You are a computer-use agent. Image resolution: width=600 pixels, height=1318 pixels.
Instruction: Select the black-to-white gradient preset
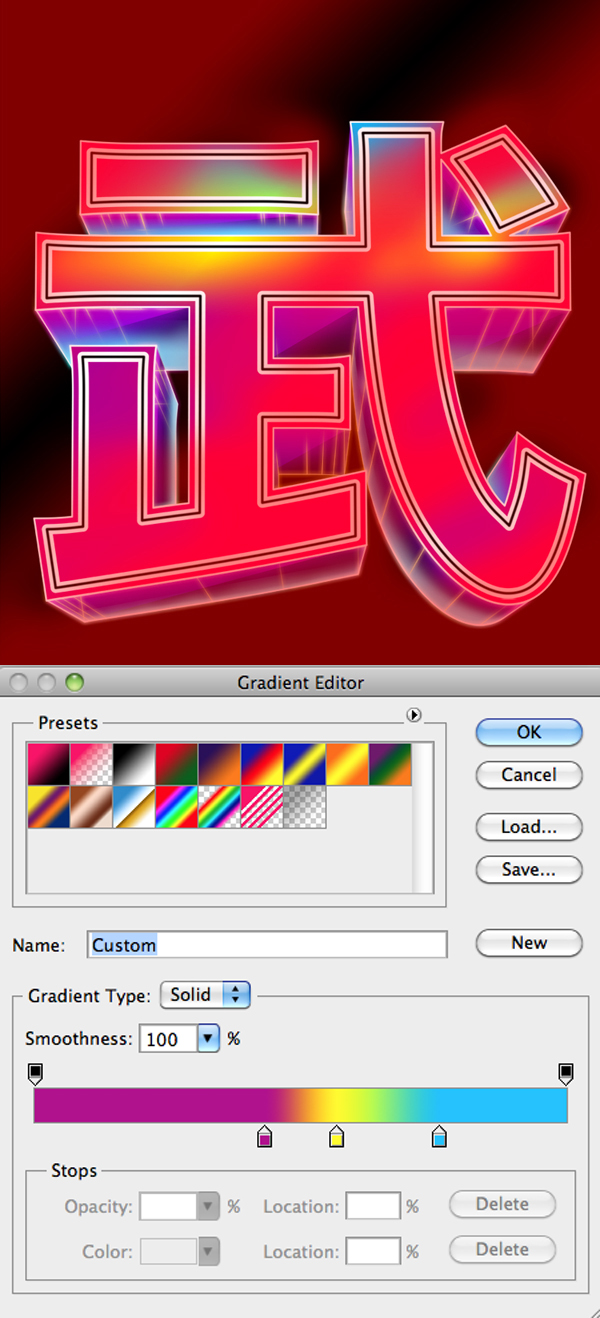(134, 765)
